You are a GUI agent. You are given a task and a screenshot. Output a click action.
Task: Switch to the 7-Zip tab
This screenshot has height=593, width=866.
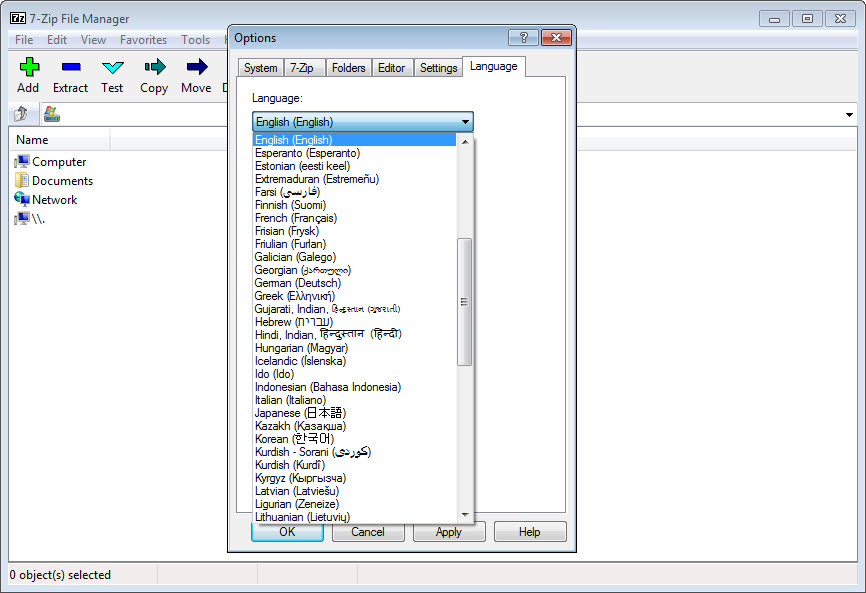[x=302, y=67]
